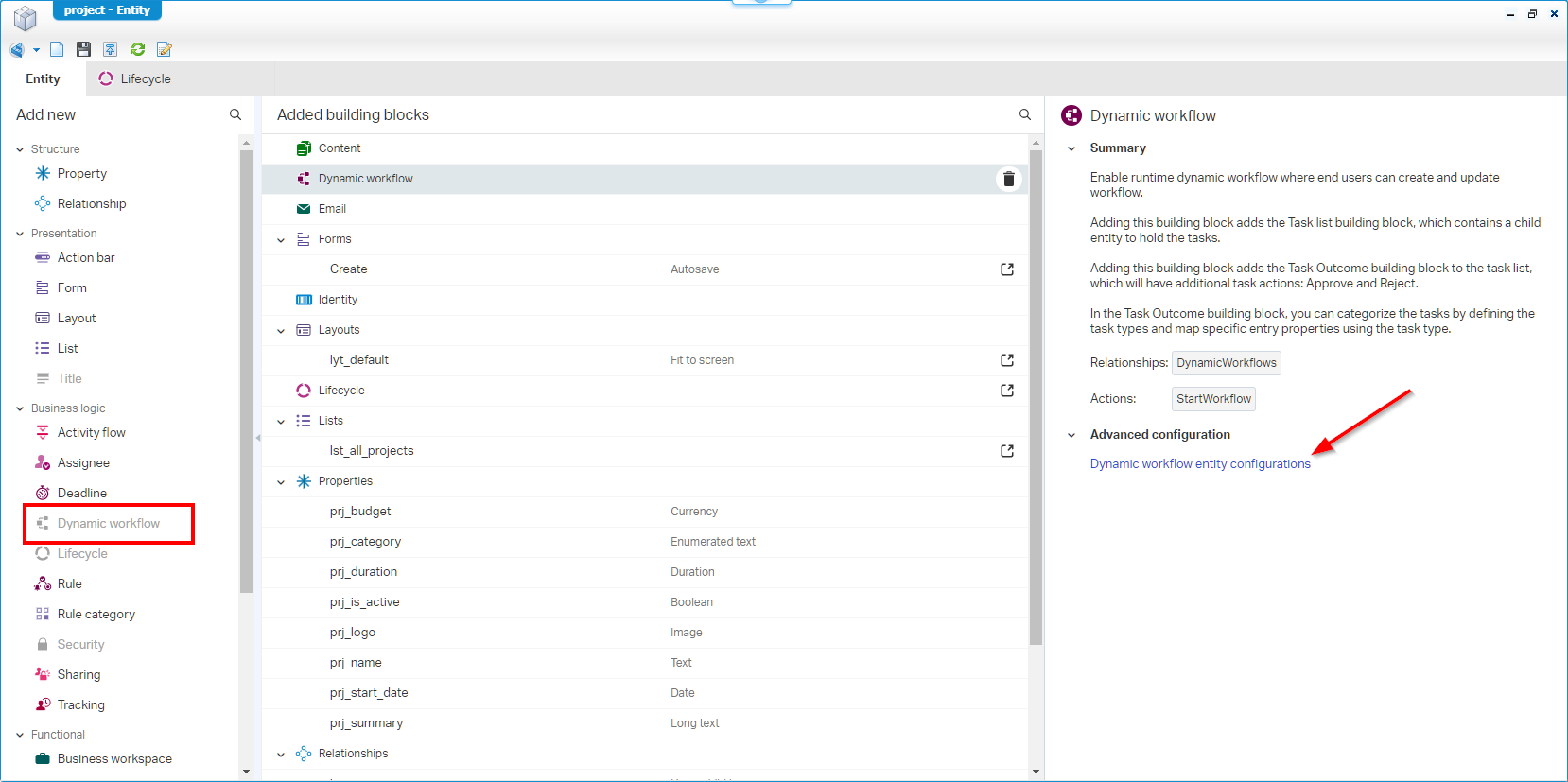Click the publish upward-arrow toolbar icon

(x=111, y=49)
